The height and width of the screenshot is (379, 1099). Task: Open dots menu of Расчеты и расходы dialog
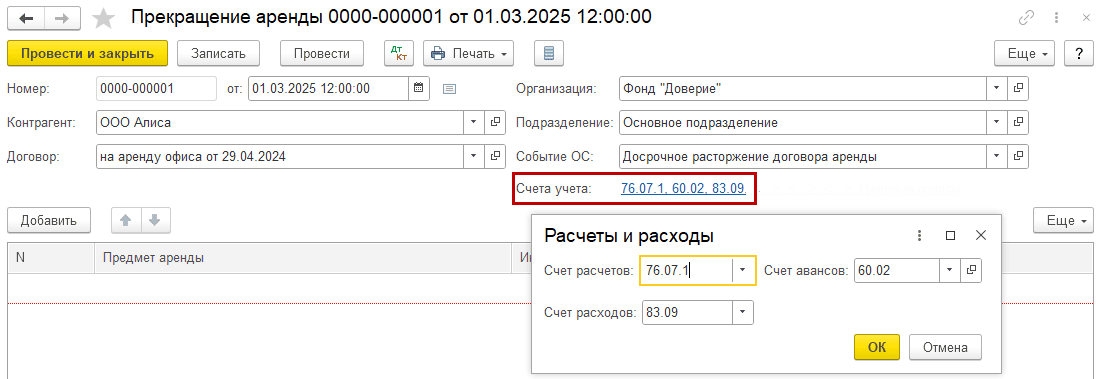click(920, 236)
